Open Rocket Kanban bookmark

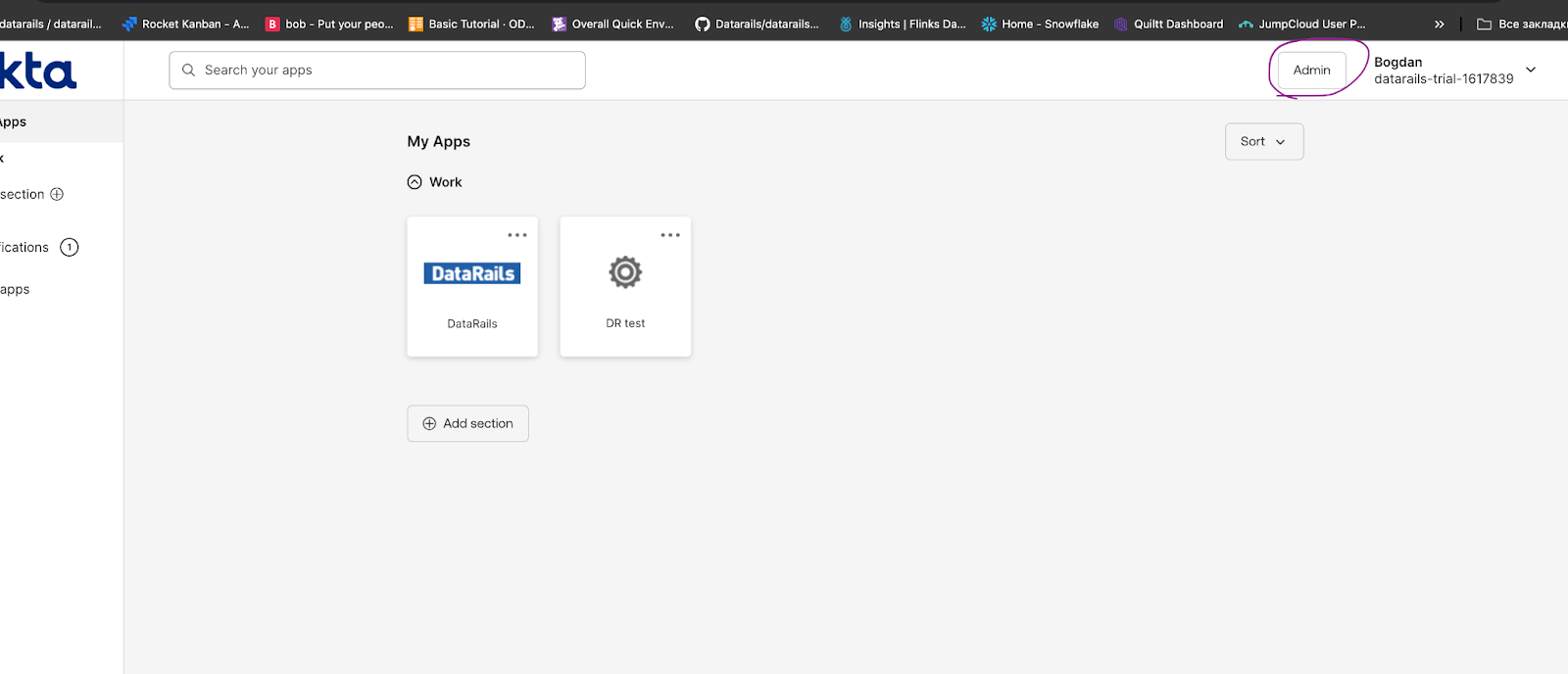tap(185, 24)
